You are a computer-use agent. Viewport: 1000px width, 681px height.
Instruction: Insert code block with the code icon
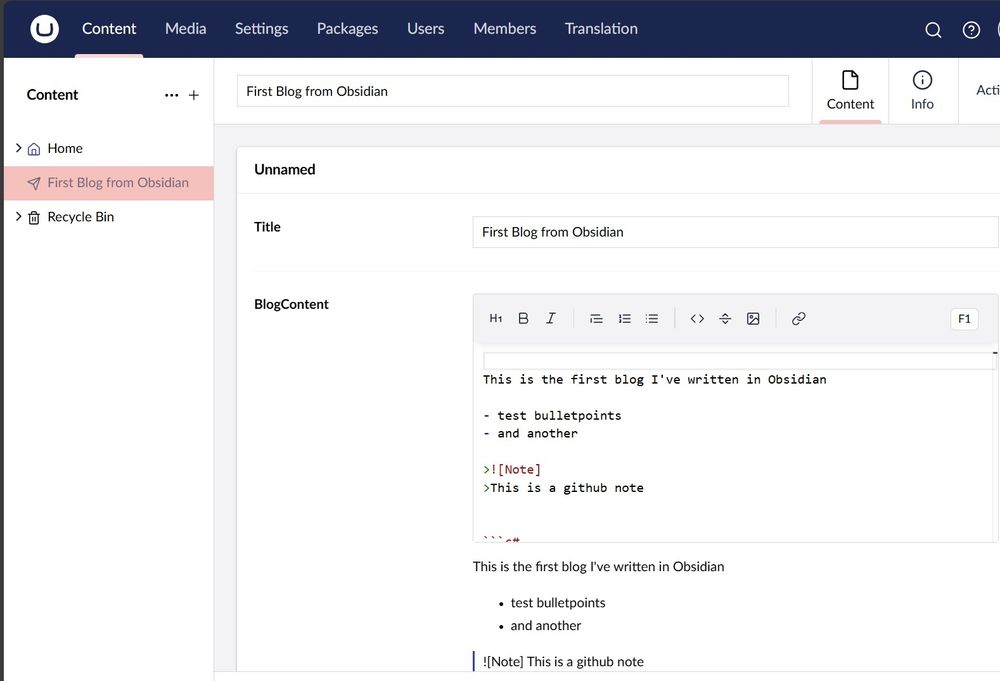697,318
